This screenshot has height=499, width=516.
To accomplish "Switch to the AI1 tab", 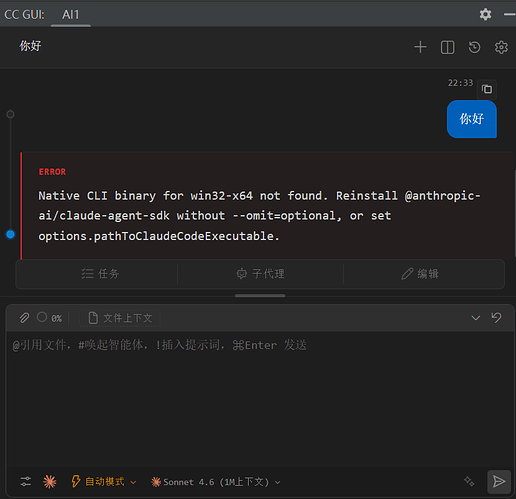I will [x=71, y=15].
